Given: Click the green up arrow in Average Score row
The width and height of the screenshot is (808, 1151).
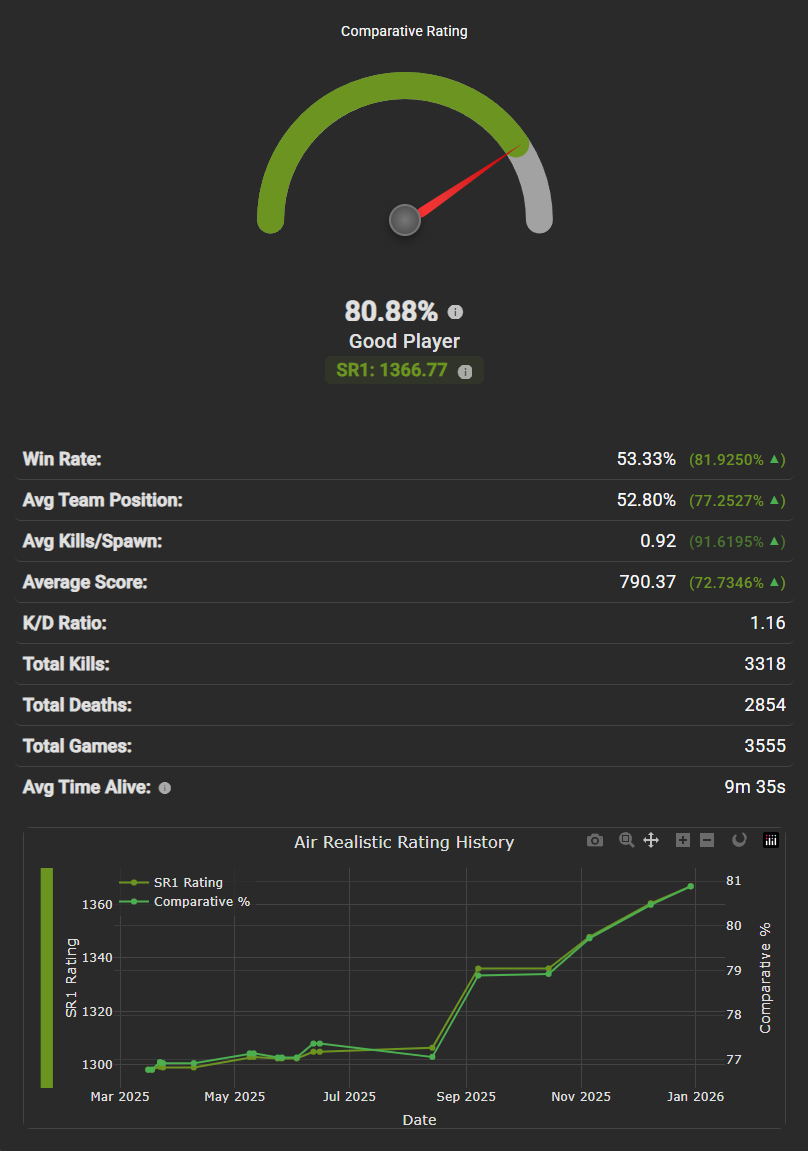Looking at the screenshot, I should click(774, 583).
